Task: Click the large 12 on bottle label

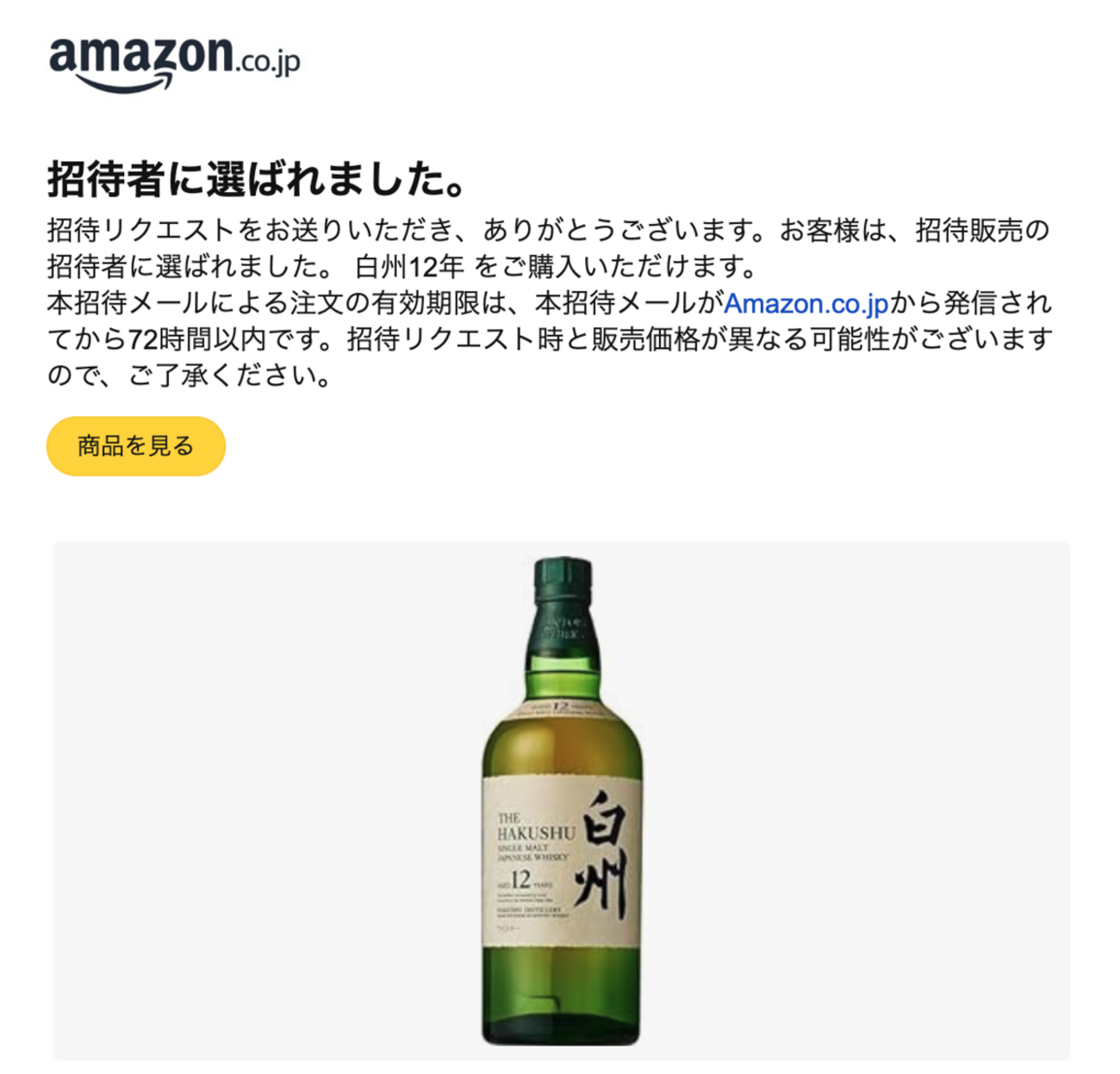Action: [x=520, y=881]
